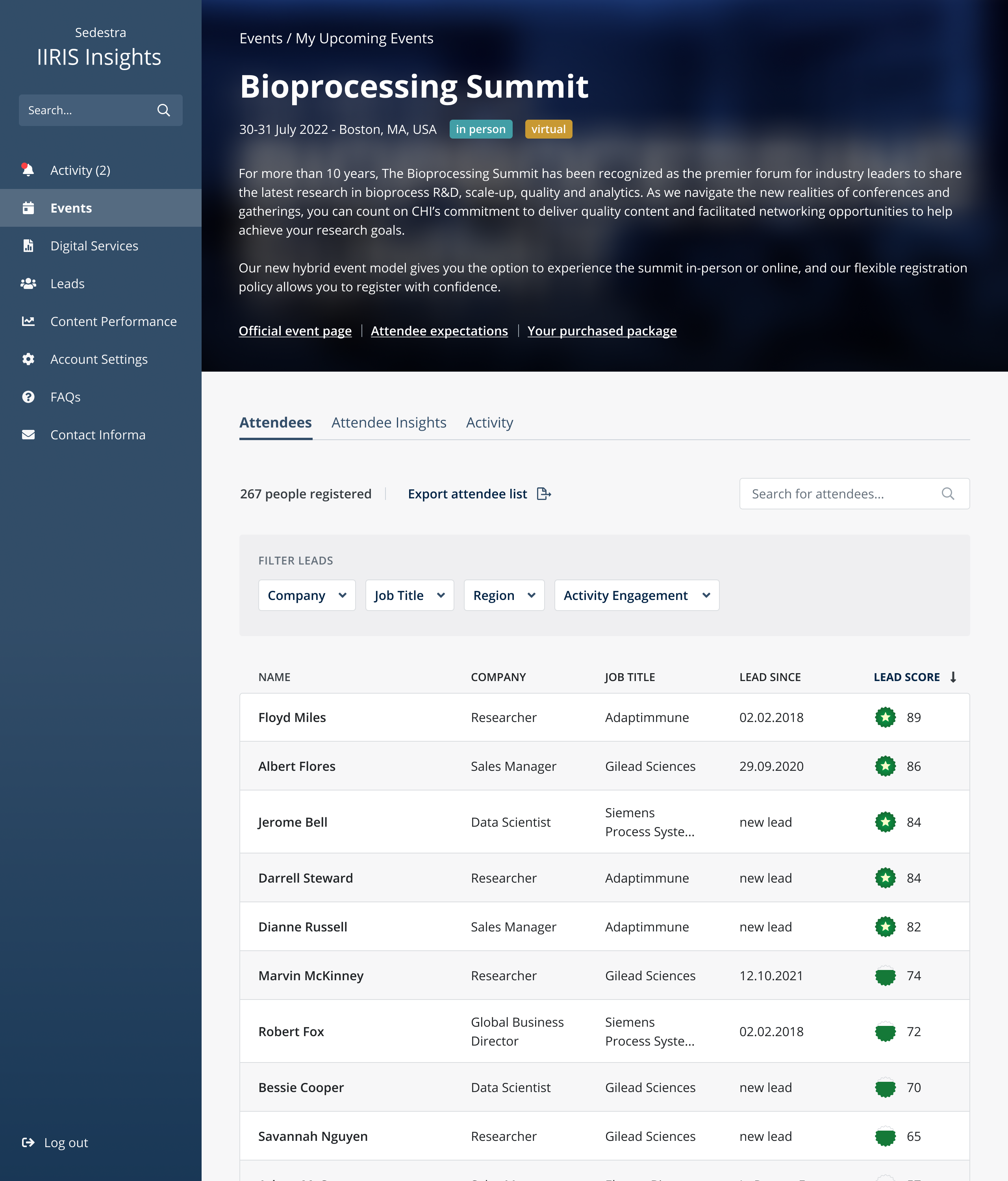Open the Job Title filter dropdown

coord(409,595)
